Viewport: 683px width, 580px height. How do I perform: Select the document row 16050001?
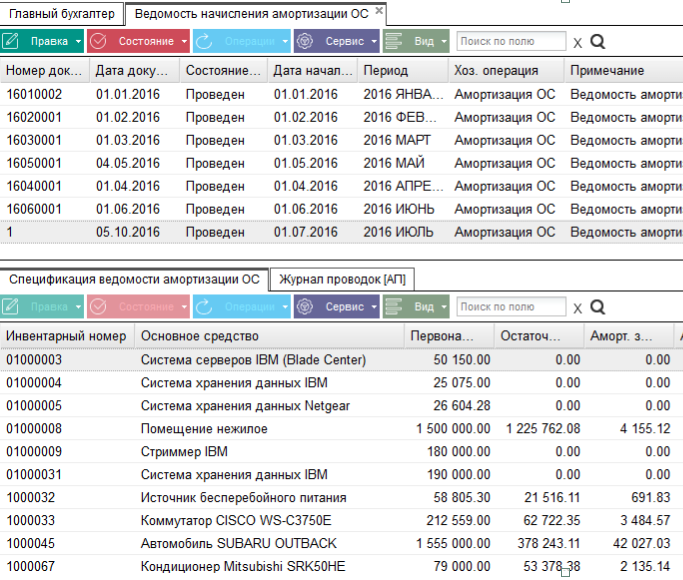click(x=342, y=163)
